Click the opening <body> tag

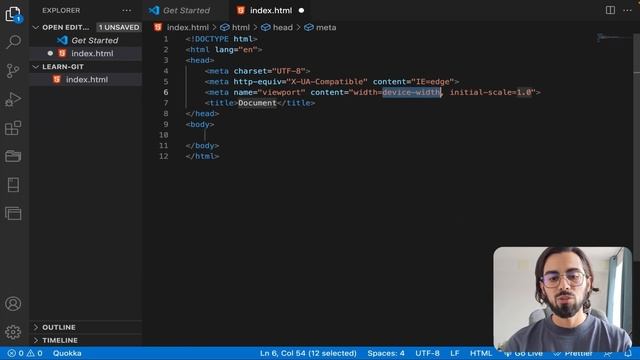(x=200, y=124)
